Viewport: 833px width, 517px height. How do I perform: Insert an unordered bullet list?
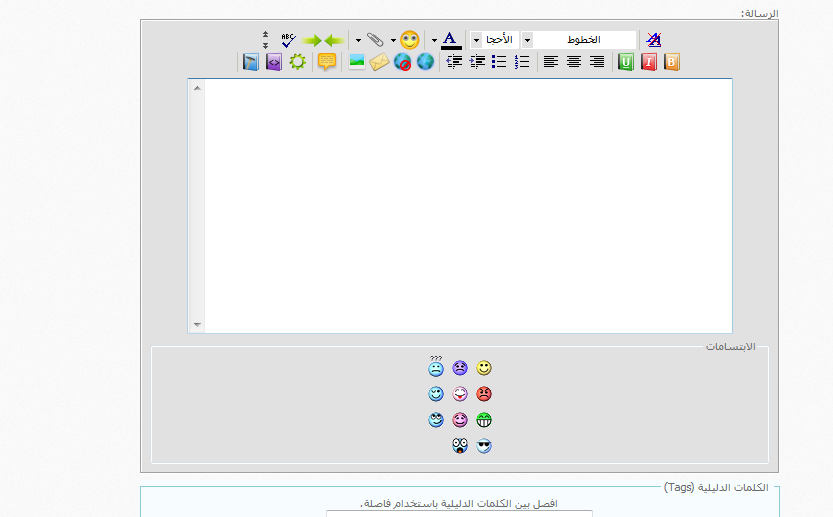(499, 62)
